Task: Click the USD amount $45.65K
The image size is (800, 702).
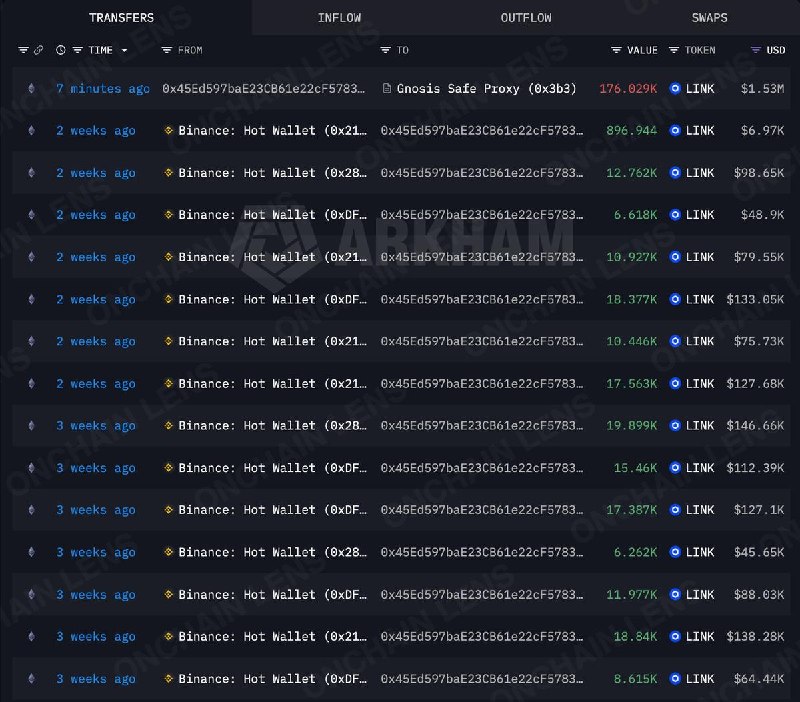Action: (759, 552)
